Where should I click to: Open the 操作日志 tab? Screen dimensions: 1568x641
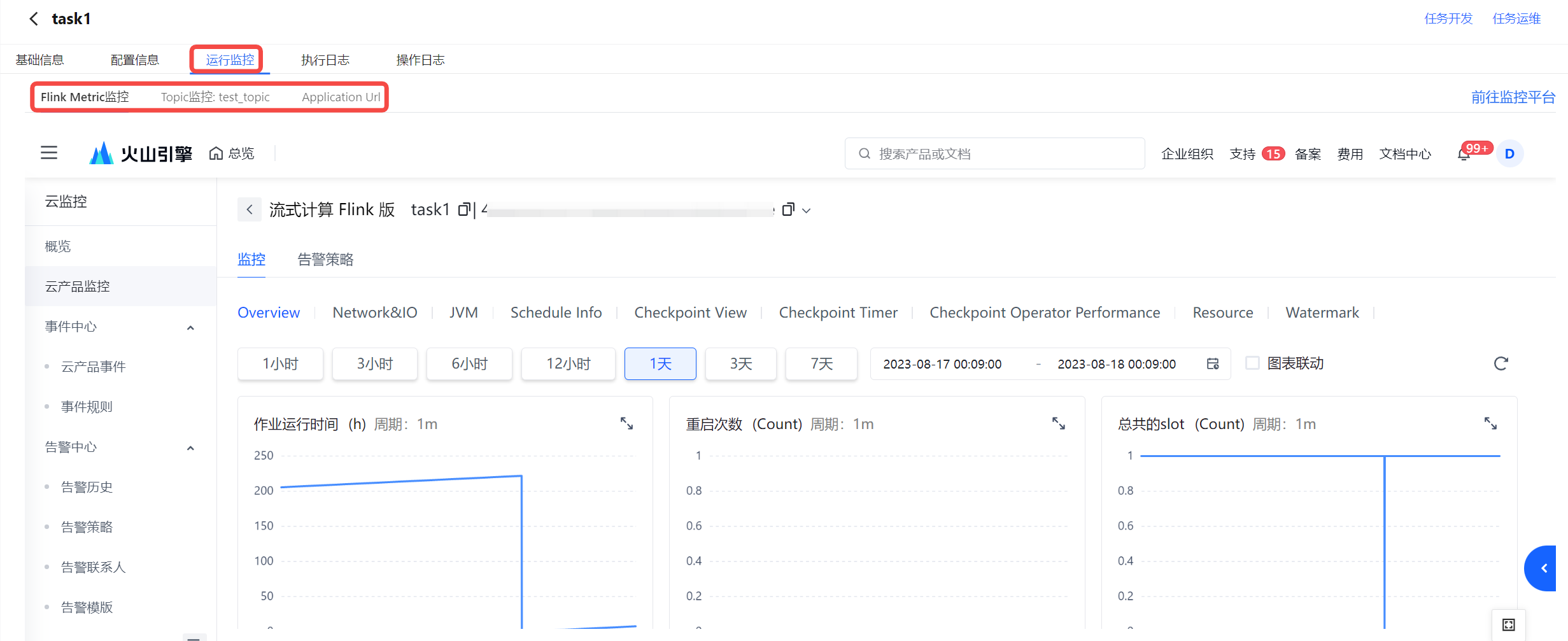coord(420,60)
